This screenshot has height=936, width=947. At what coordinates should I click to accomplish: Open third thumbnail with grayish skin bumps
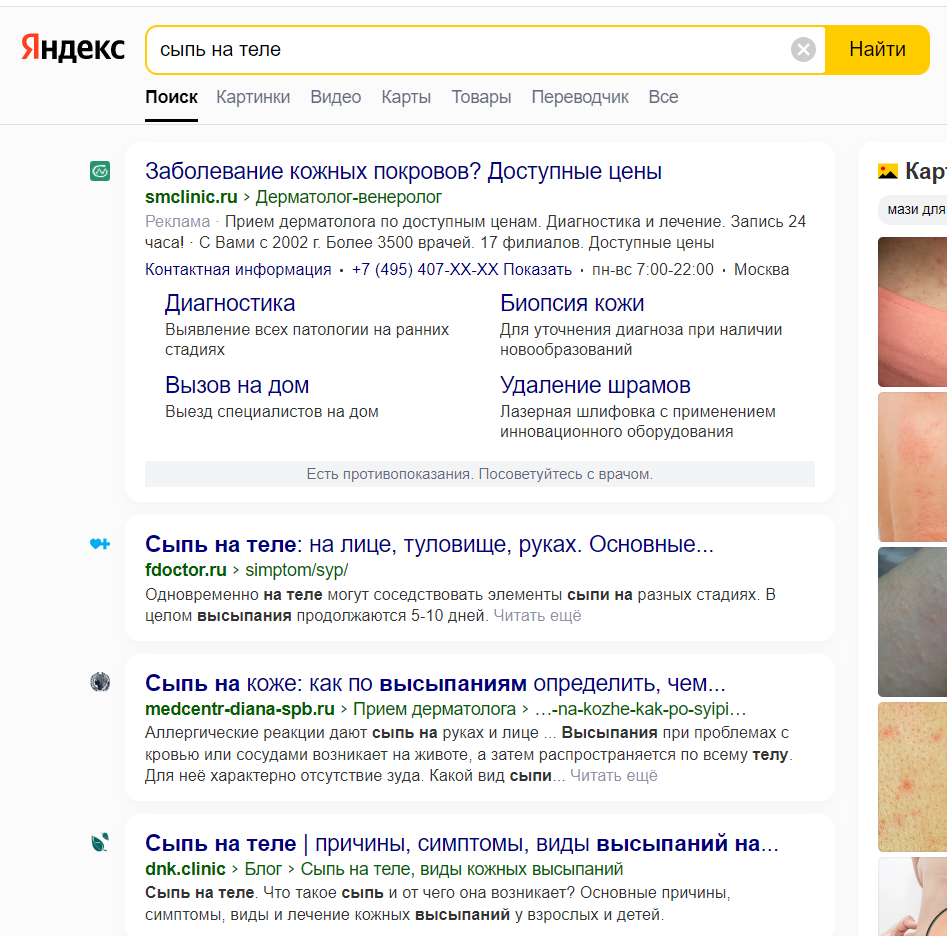[x=913, y=622]
